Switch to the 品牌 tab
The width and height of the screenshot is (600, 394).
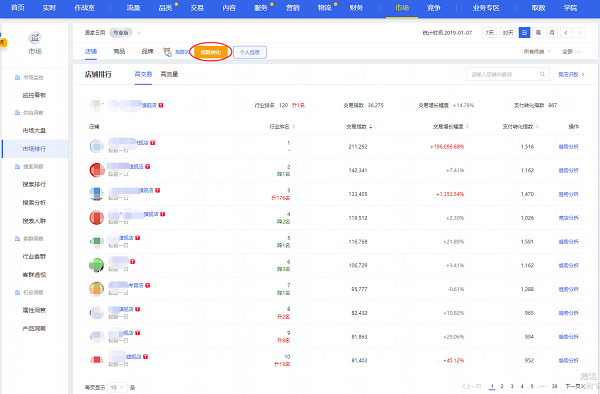147,51
